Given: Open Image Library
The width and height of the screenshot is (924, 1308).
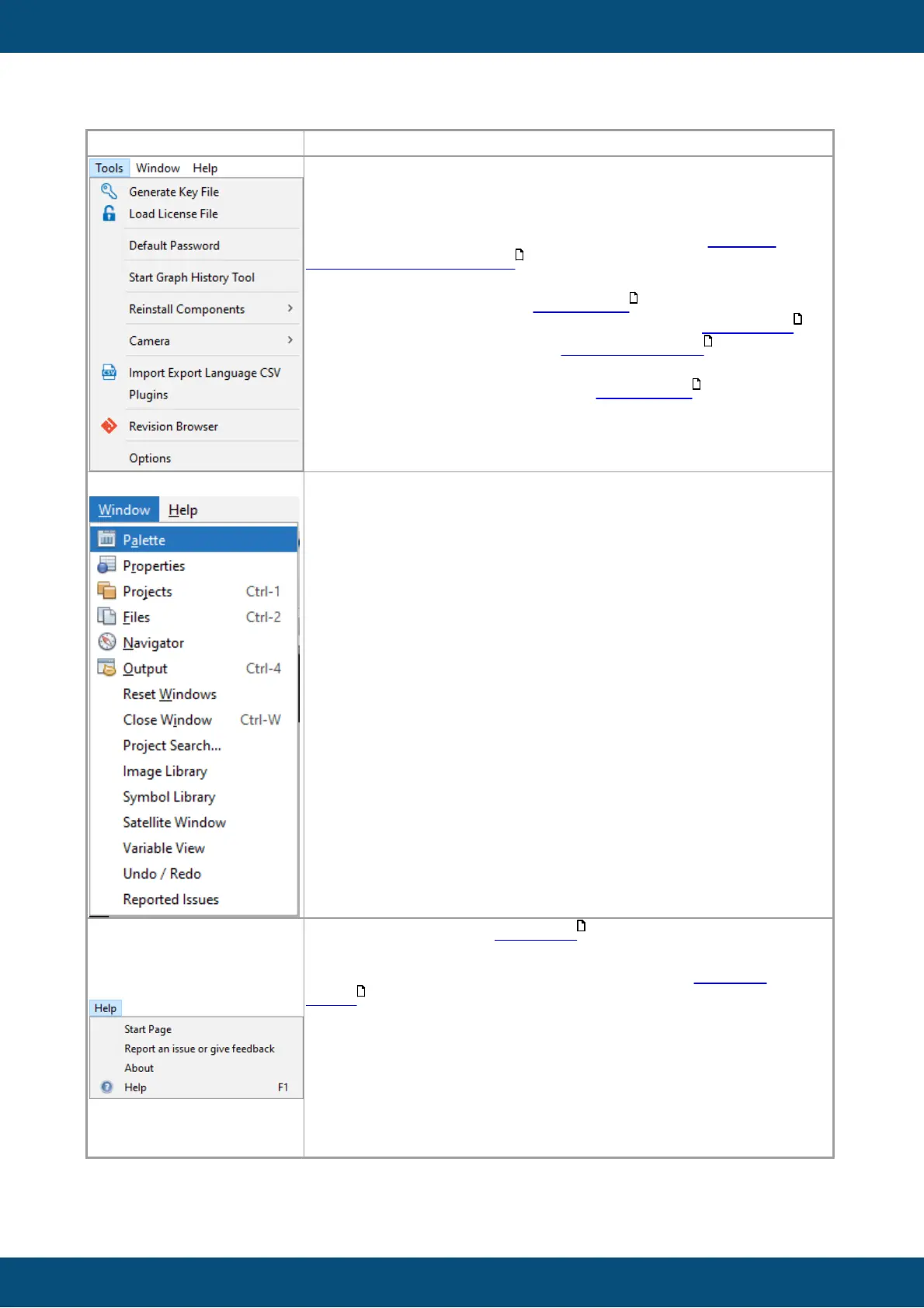Looking at the screenshot, I should click(x=165, y=771).
